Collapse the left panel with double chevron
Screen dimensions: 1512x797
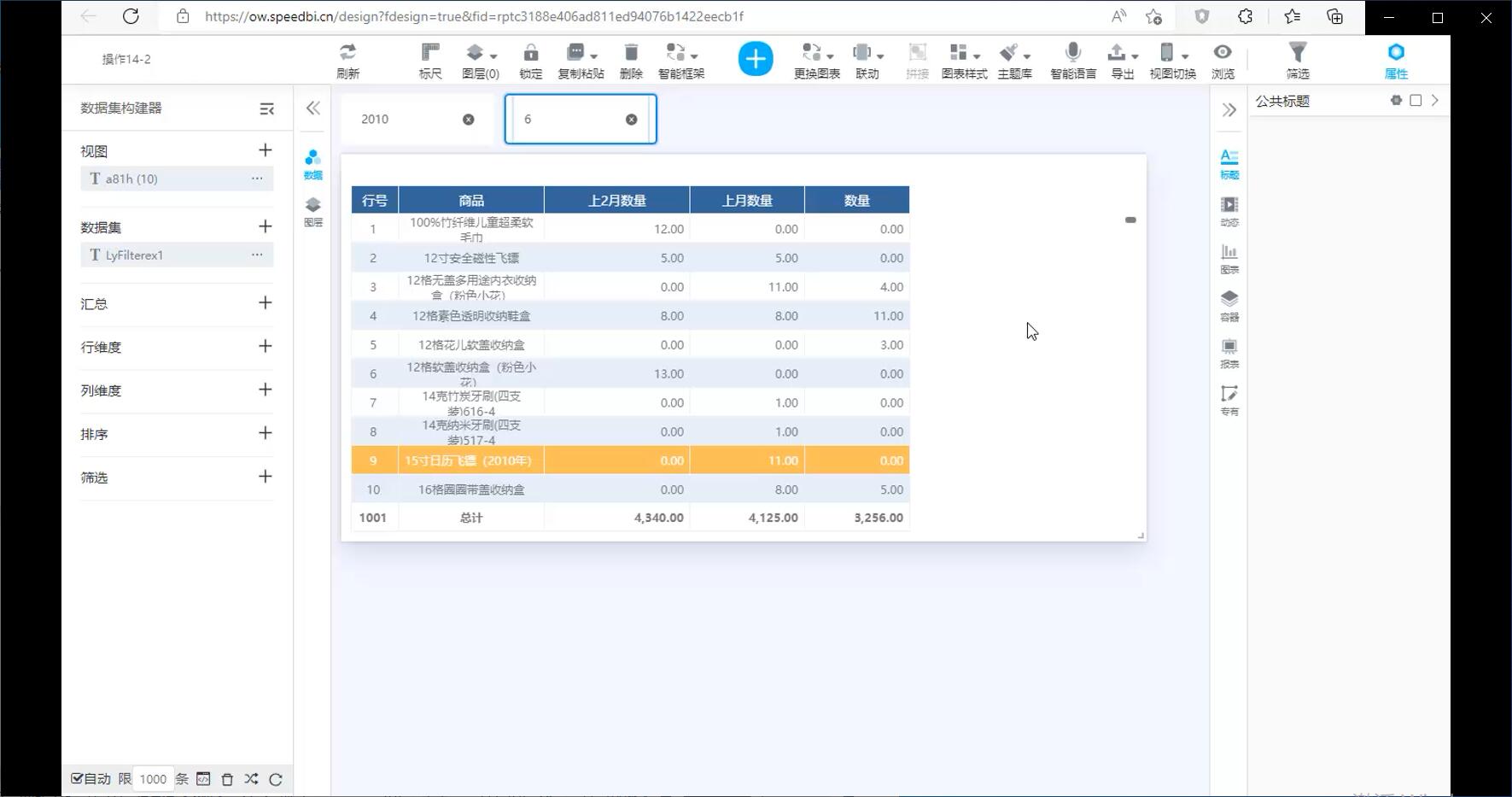click(x=313, y=108)
